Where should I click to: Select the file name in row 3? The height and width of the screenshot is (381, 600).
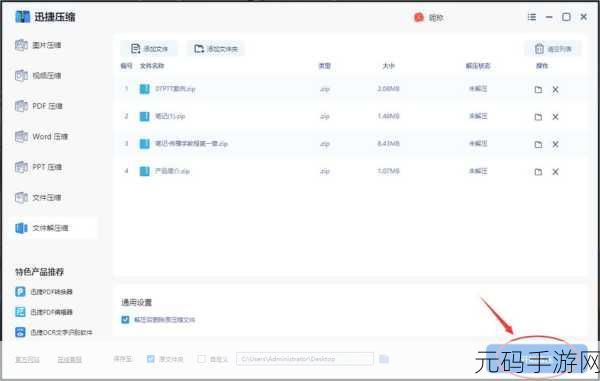(191, 143)
